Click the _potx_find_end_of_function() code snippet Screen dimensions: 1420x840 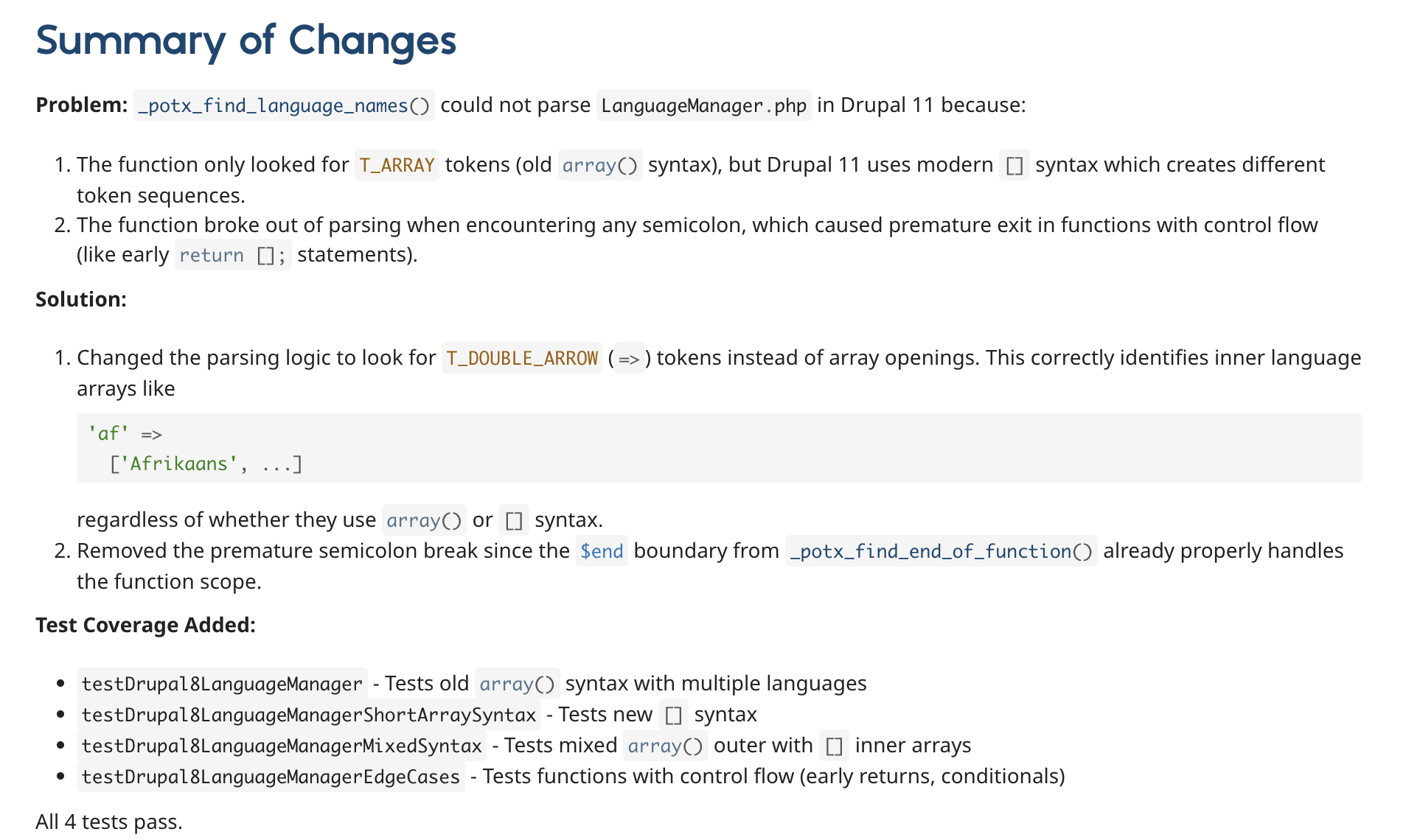click(941, 552)
